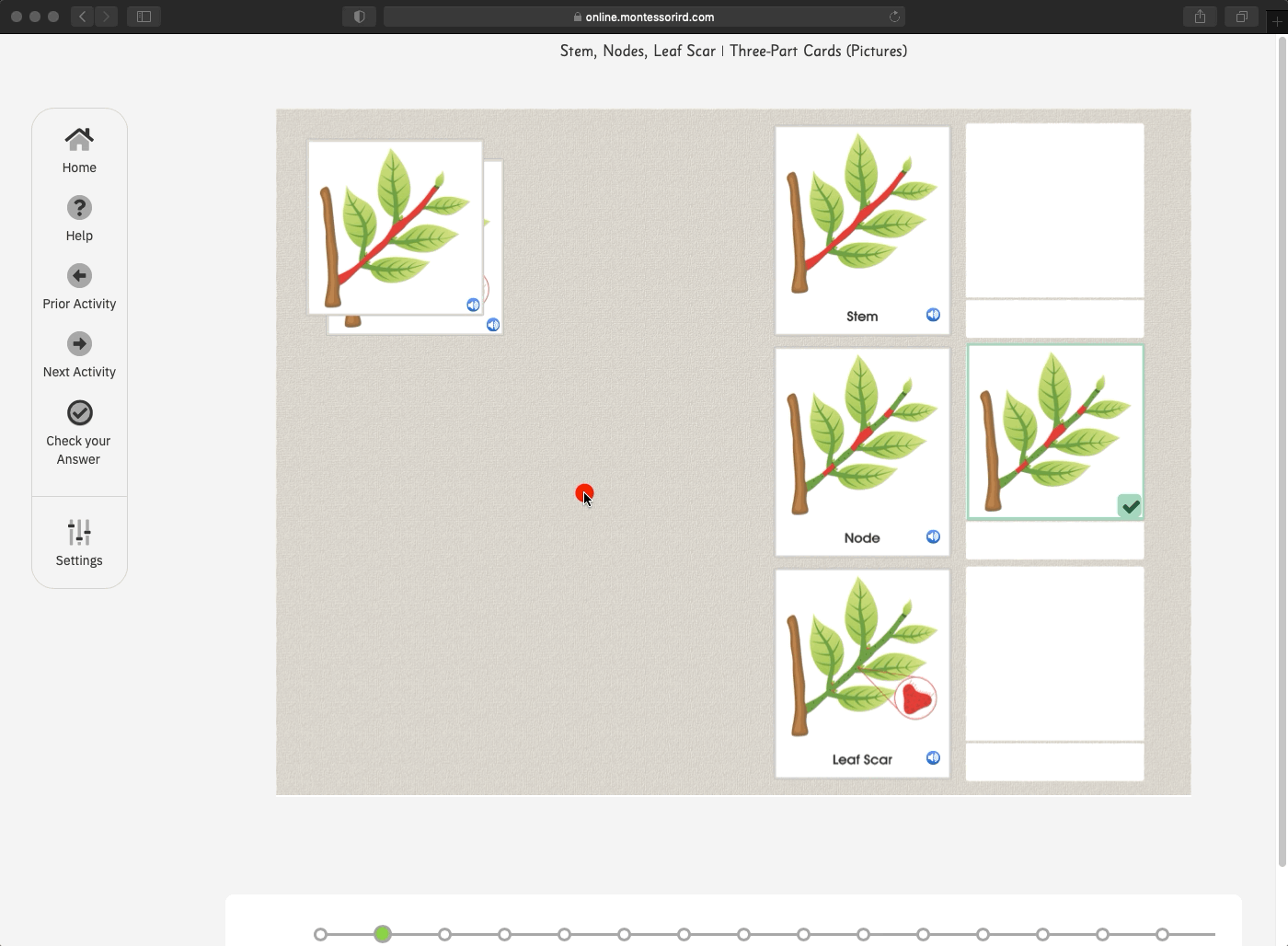Image resolution: width=1288 pixels, height=946 pixels.
Task: Open Settings sliders icon
Action: (x=79, y=533)
